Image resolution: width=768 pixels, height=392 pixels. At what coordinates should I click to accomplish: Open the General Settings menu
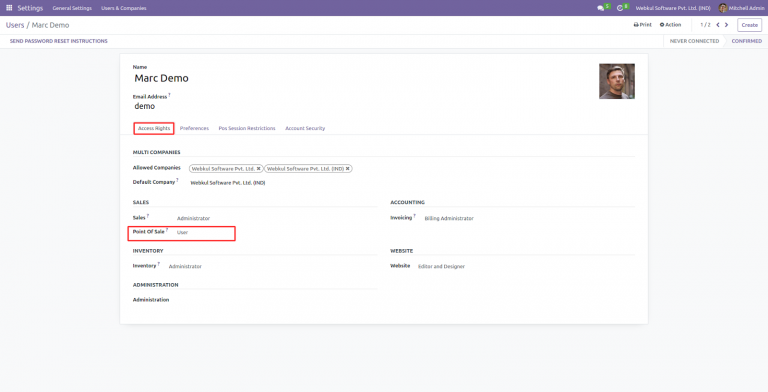point(72,8)
